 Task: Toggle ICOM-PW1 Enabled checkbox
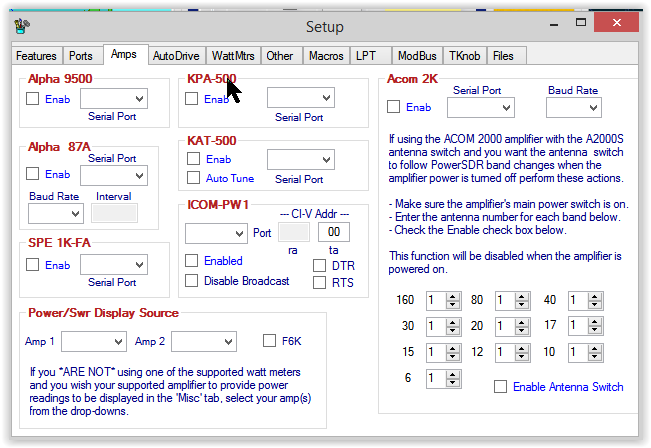191,261
